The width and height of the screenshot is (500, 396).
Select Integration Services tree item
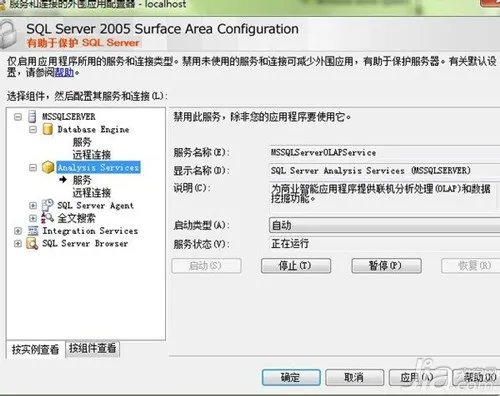[x=90, y=231]
